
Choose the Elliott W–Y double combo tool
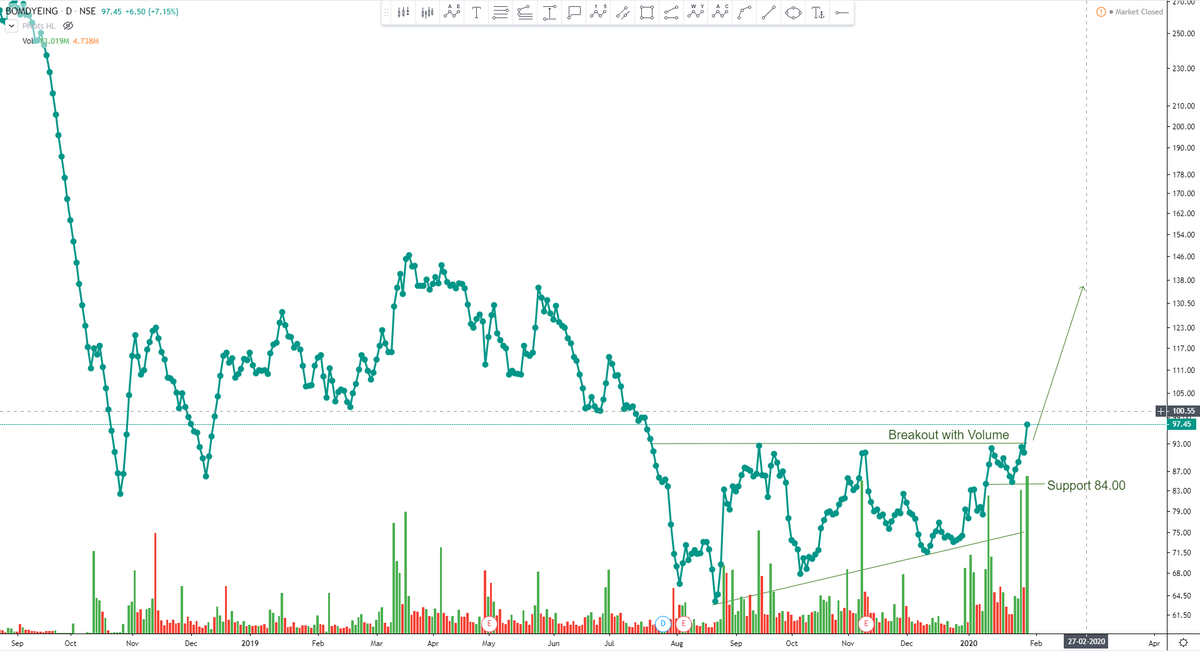click(x=696, y=13)
